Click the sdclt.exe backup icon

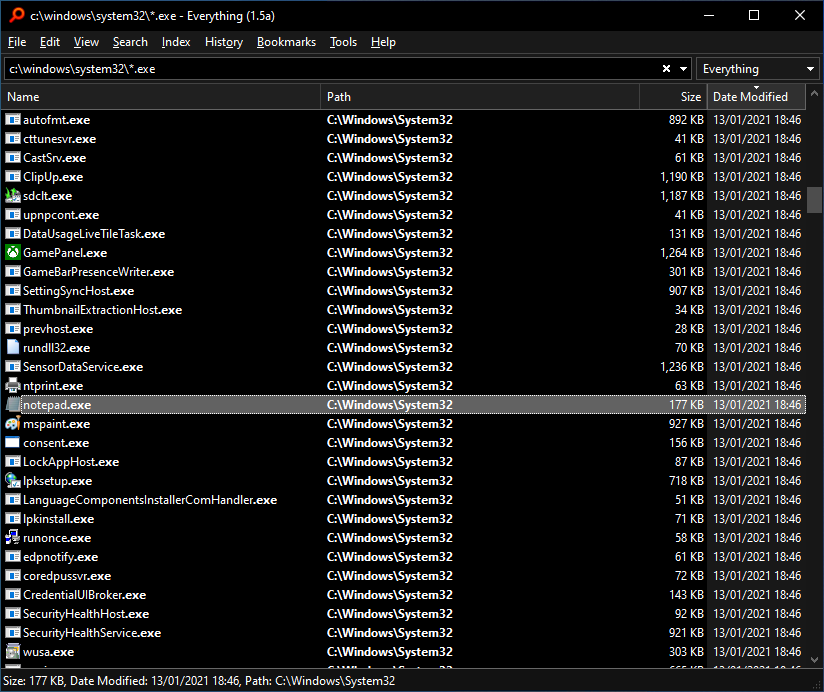(x=13, y=195)
